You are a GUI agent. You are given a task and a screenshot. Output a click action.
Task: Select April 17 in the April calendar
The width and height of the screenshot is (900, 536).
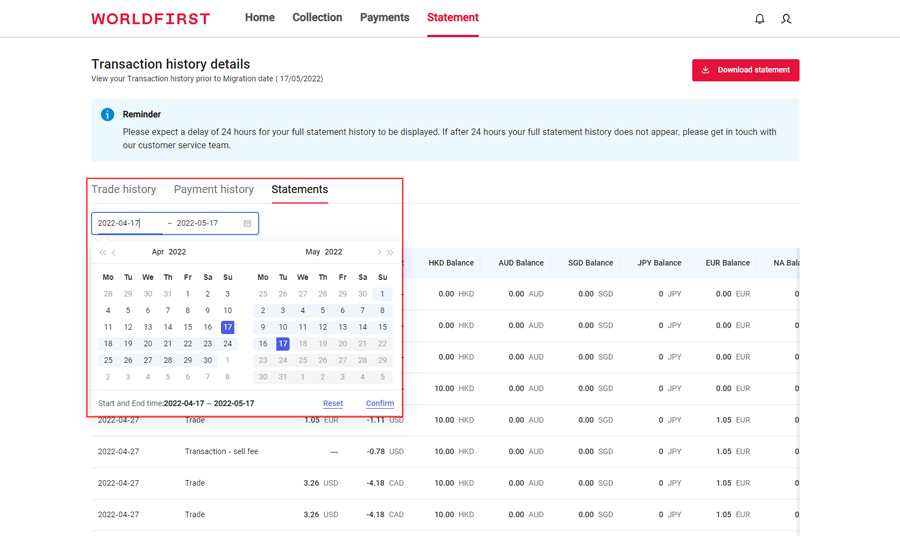tap(228, 327)
